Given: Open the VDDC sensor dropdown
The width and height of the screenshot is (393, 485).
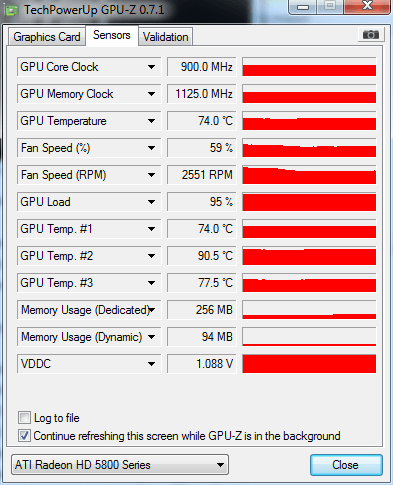Looking at the screenshot, I should (152, 364).
